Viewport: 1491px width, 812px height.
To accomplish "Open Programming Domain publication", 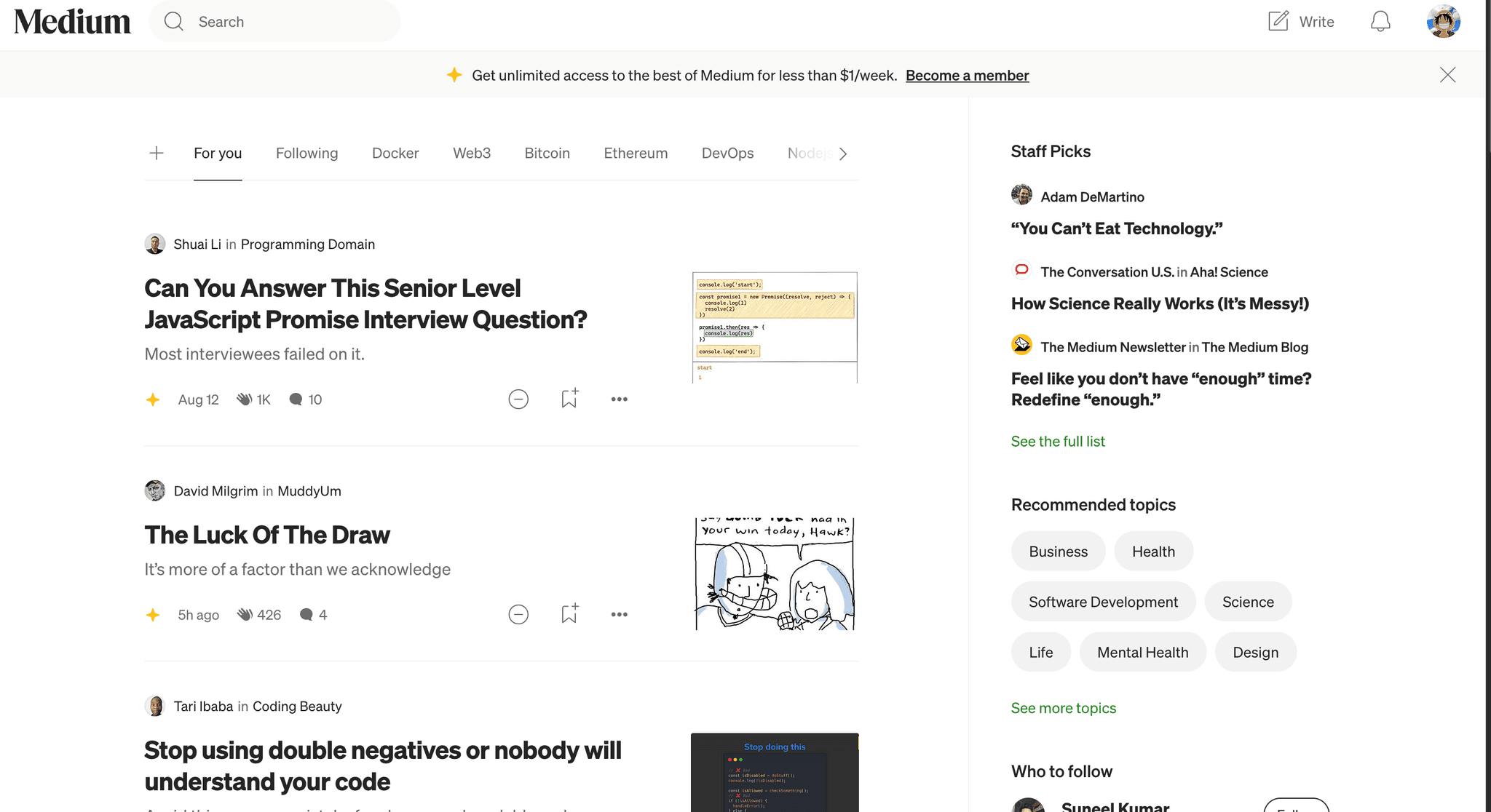I will [x=307, y=244].
